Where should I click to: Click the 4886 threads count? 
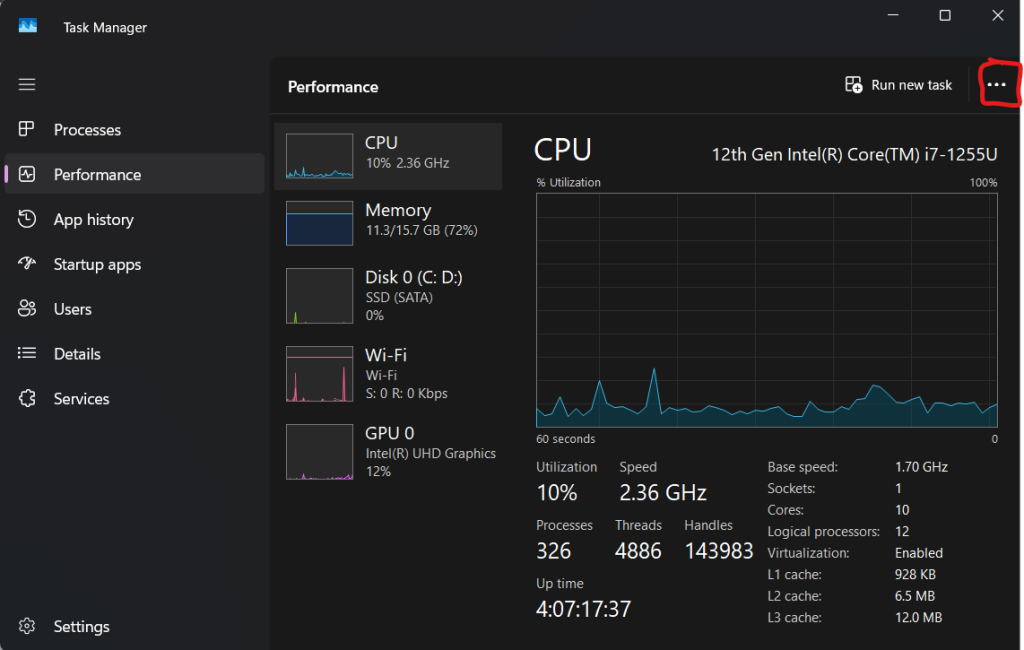click(638, 551)
